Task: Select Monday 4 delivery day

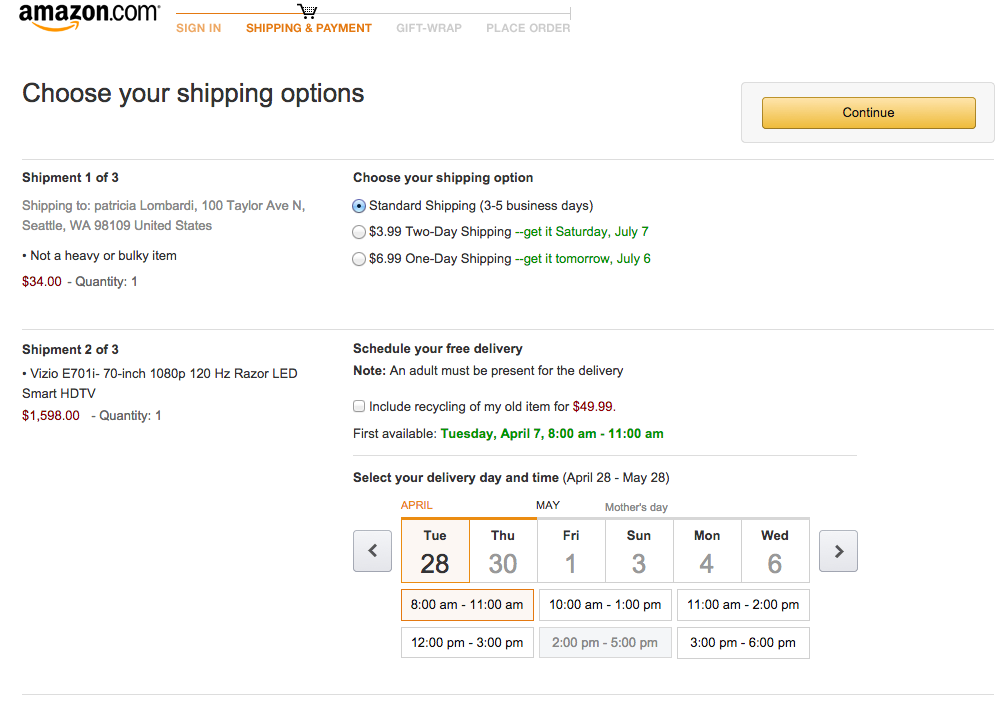Action: [x=707, y=551]
